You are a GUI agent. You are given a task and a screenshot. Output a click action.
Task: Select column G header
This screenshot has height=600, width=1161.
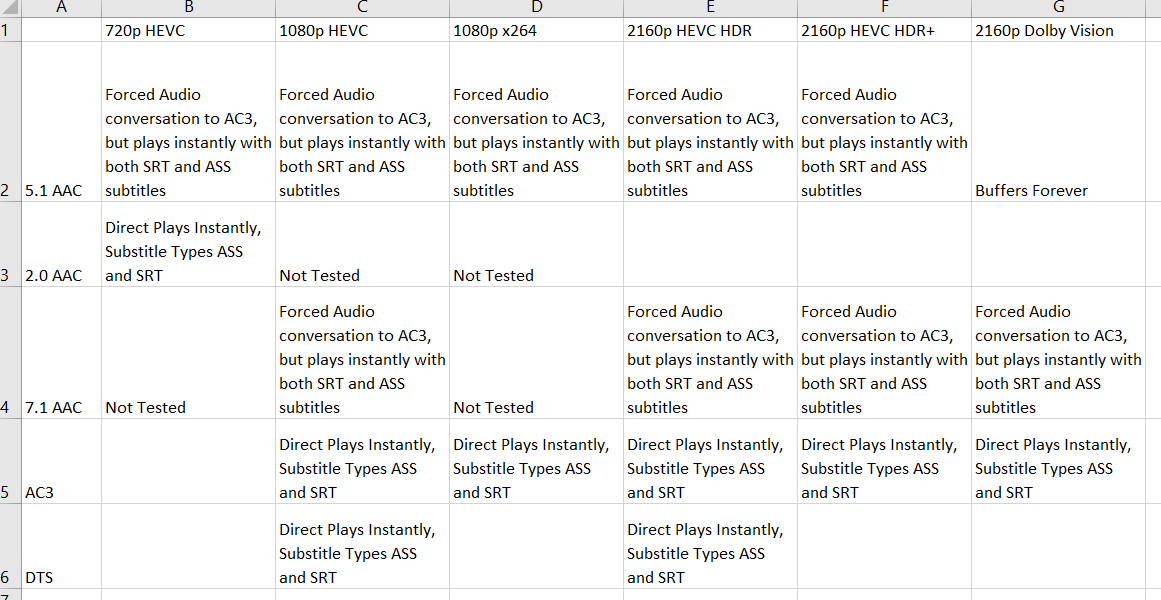1059,8
